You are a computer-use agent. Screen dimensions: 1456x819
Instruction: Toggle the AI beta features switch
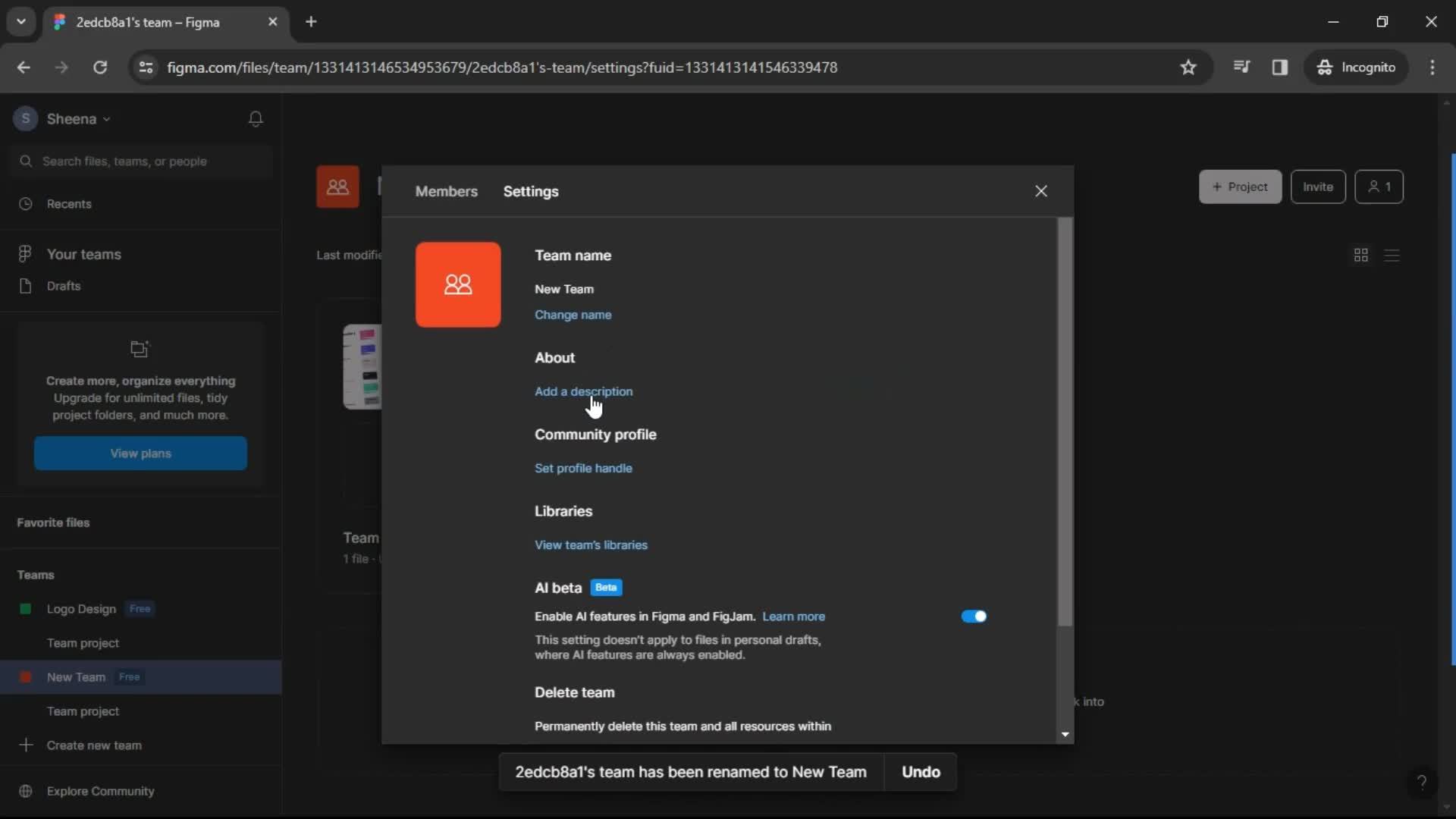974,617
